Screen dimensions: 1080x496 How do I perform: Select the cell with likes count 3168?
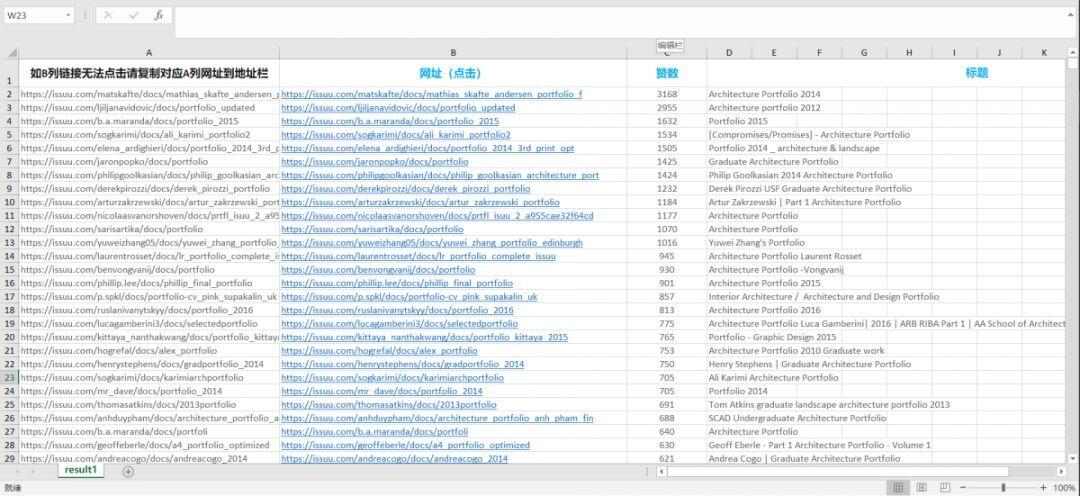pos(667,94)
